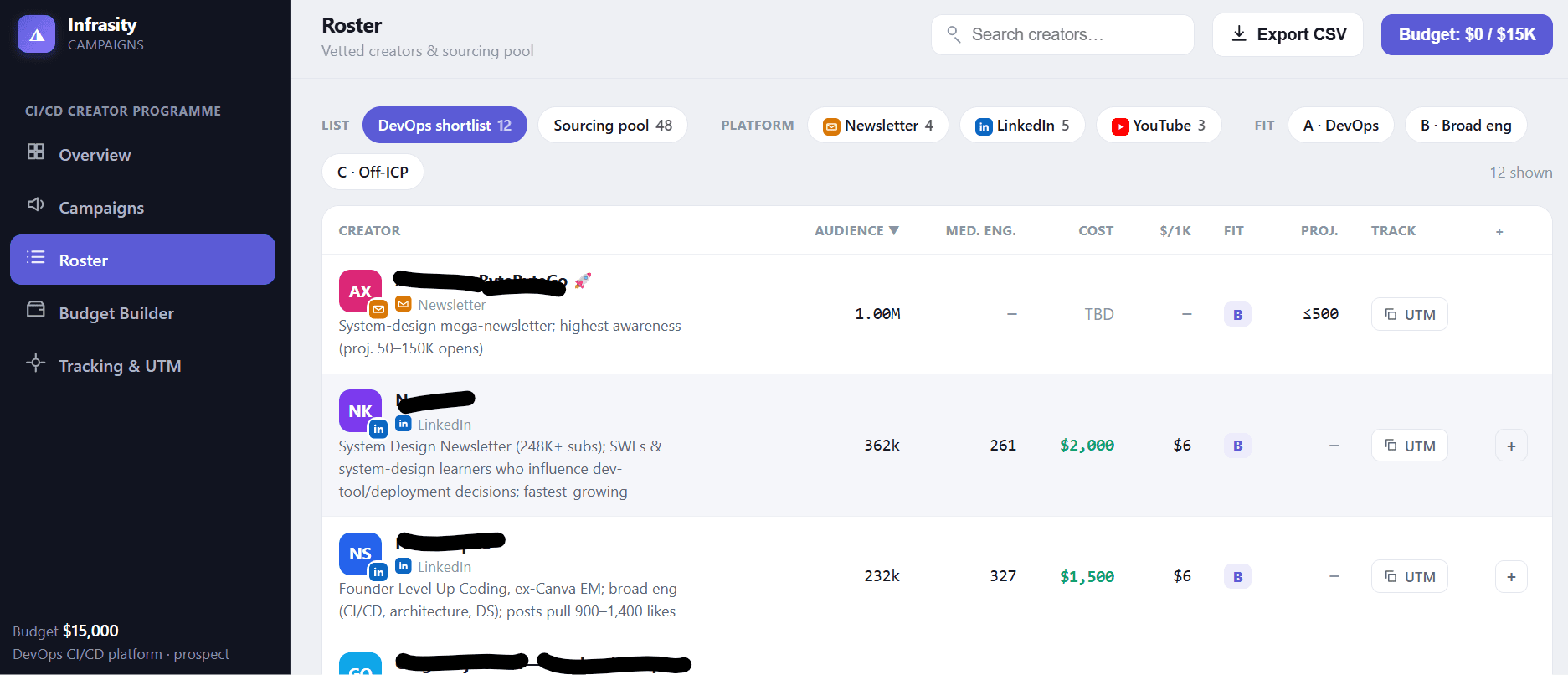The image size is (1568, 675).
Task: Click the $2,000 cost value
Action: point(1087,446)
